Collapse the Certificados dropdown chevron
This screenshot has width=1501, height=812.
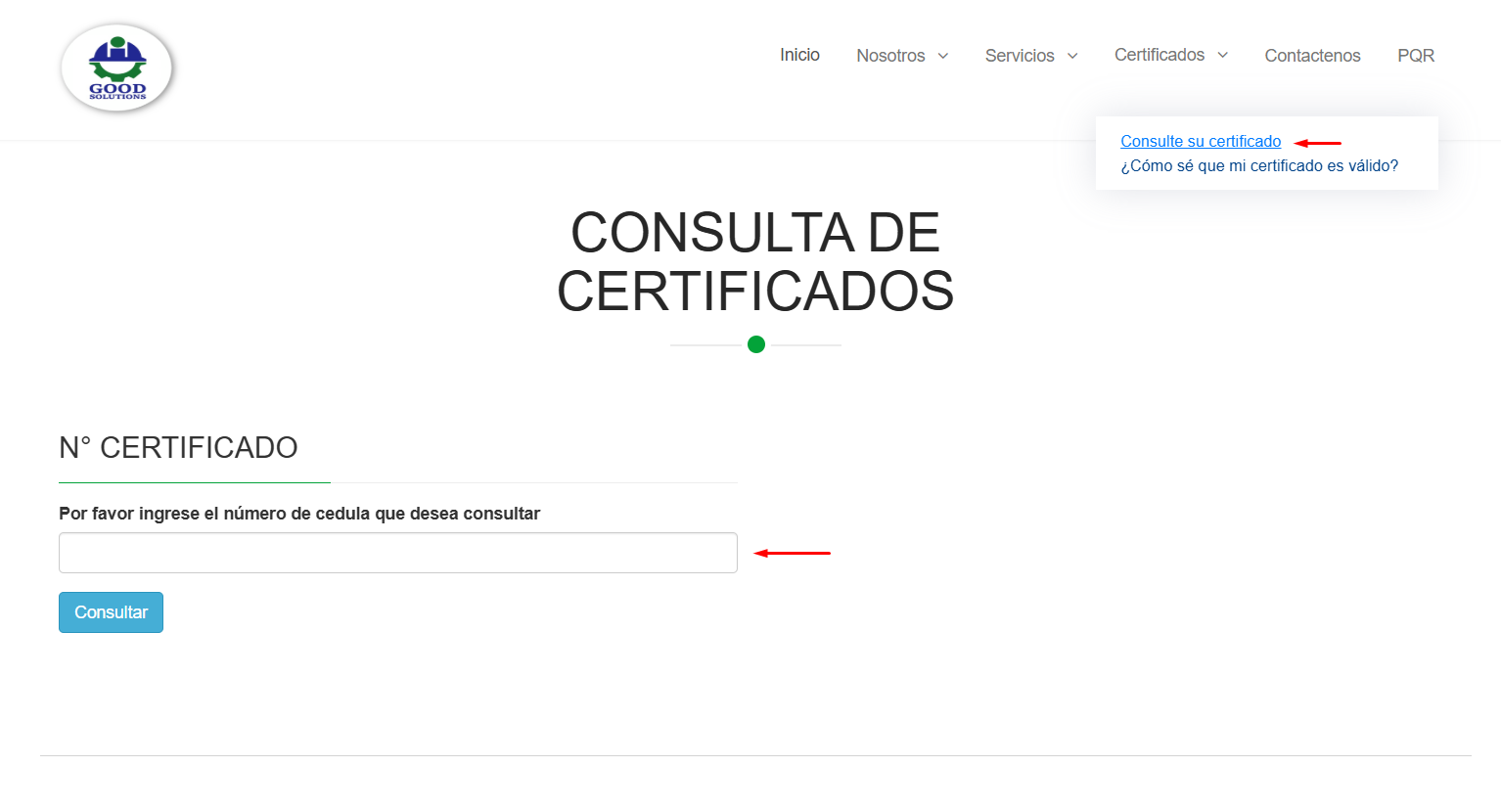click(1223, 55)
